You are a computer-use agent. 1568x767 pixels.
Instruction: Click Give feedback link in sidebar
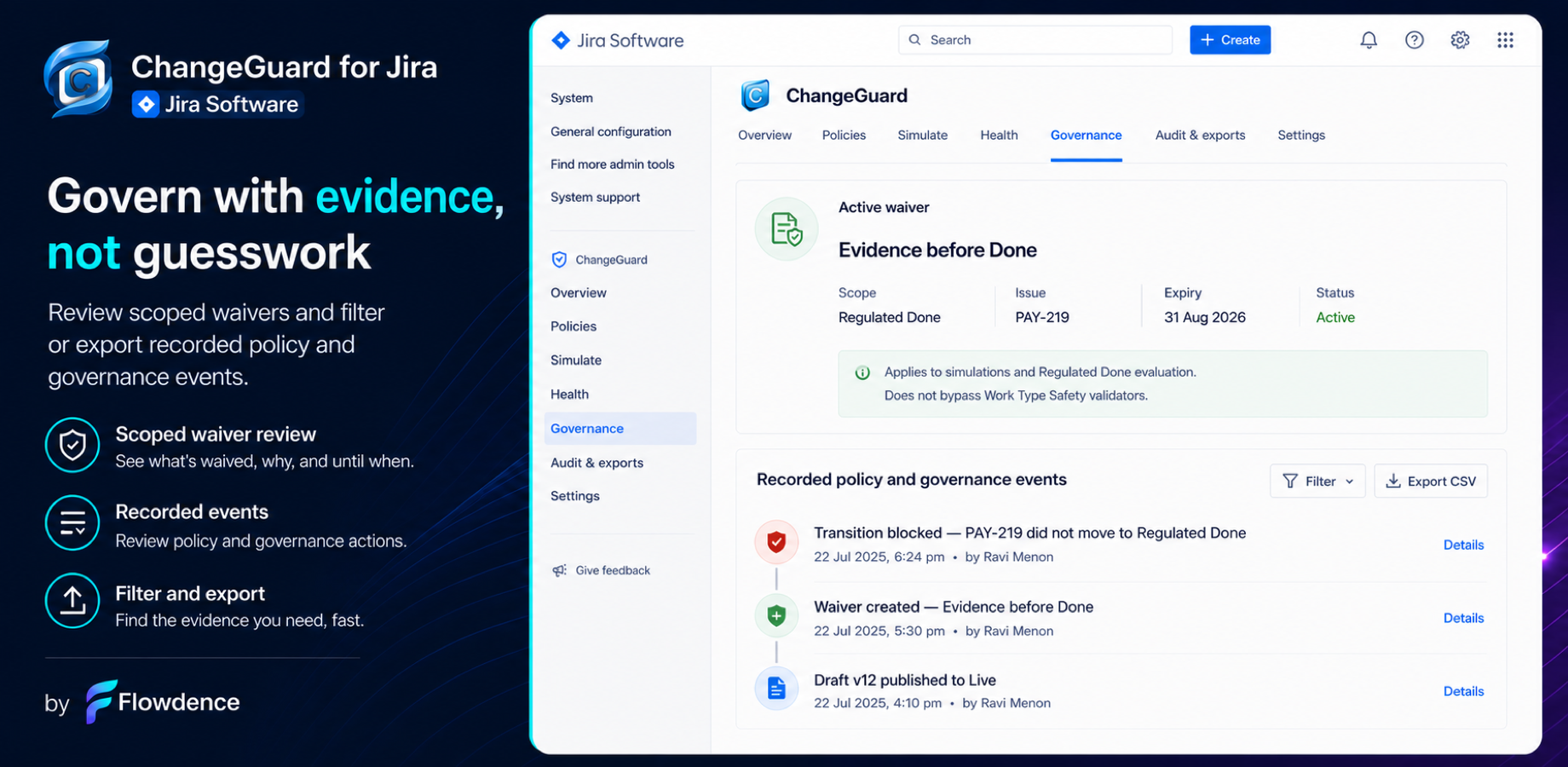[x=613, y=571]
